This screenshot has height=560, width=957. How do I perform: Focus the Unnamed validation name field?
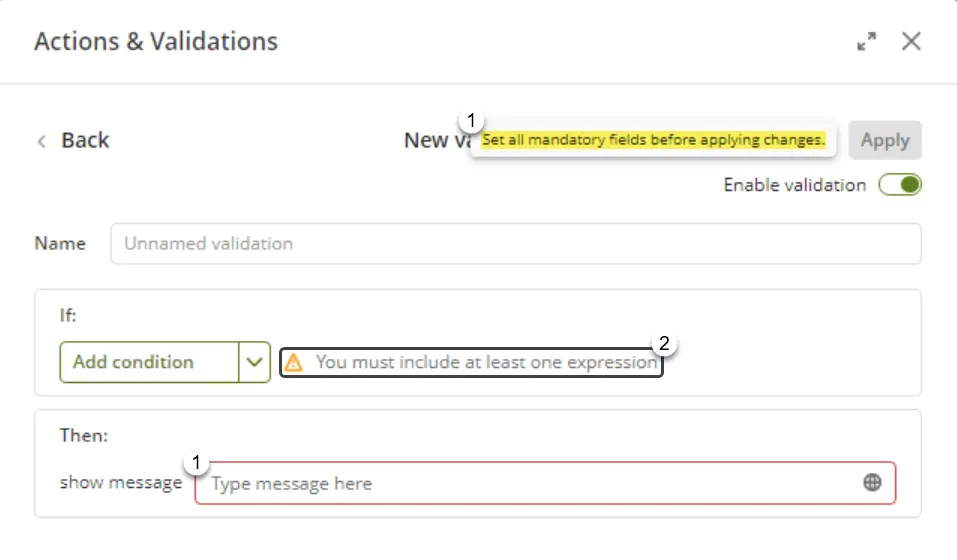coord(516,243)
